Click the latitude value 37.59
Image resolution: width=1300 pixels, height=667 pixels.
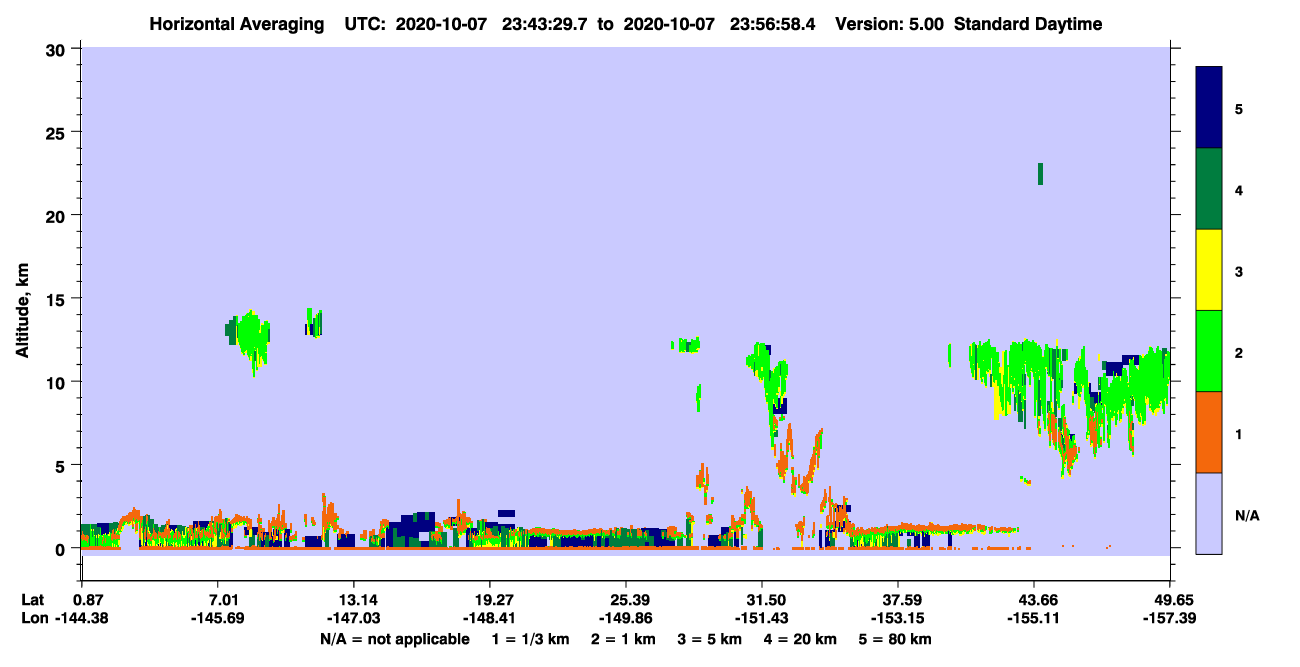click(898, 600)
